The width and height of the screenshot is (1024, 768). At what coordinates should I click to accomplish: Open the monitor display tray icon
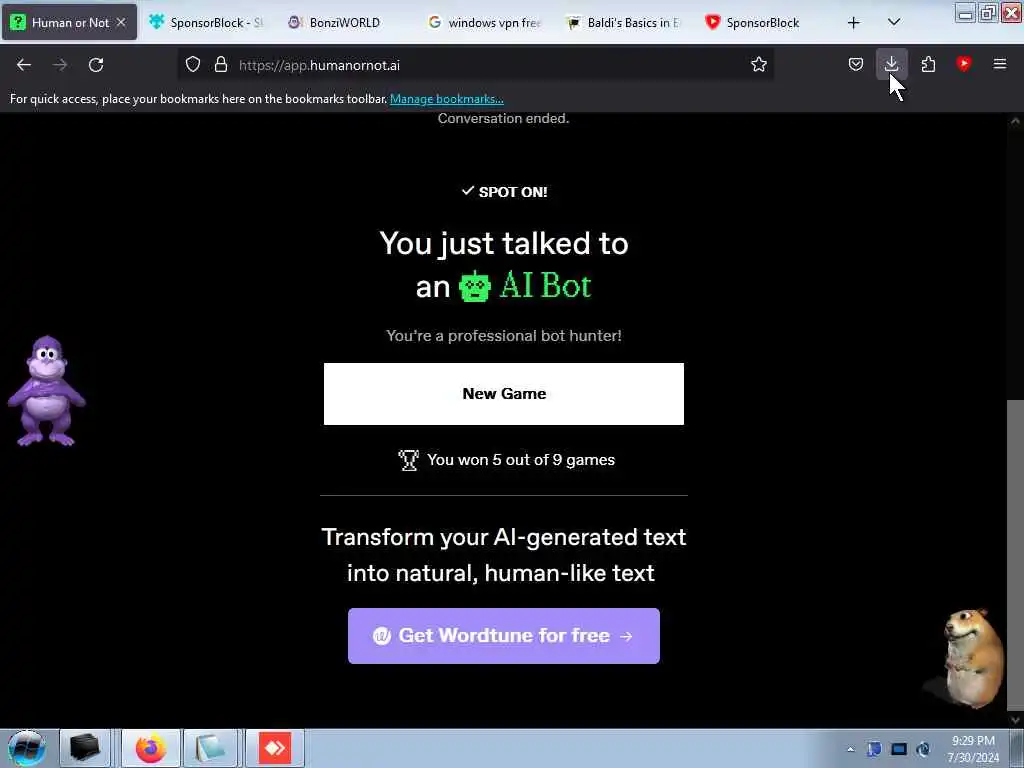pyautogui.click(x=899, y=750)
